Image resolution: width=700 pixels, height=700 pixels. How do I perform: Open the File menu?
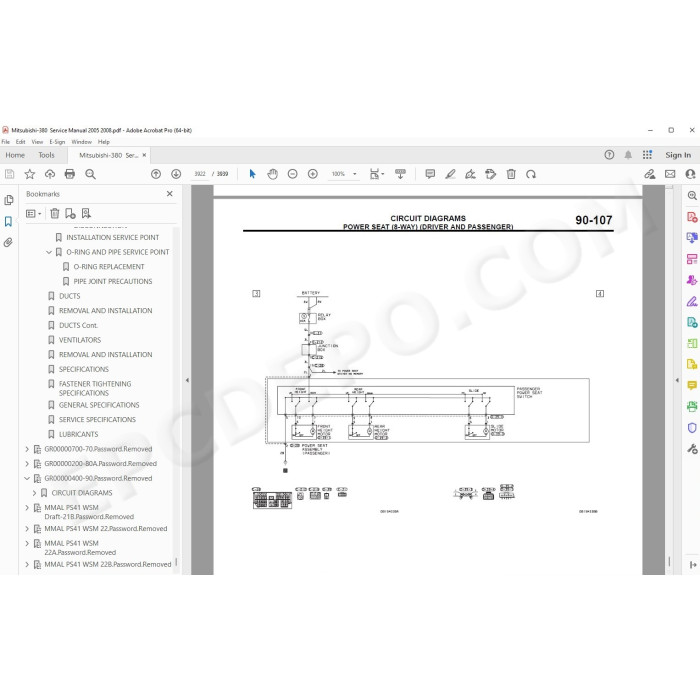pos(5,142)
